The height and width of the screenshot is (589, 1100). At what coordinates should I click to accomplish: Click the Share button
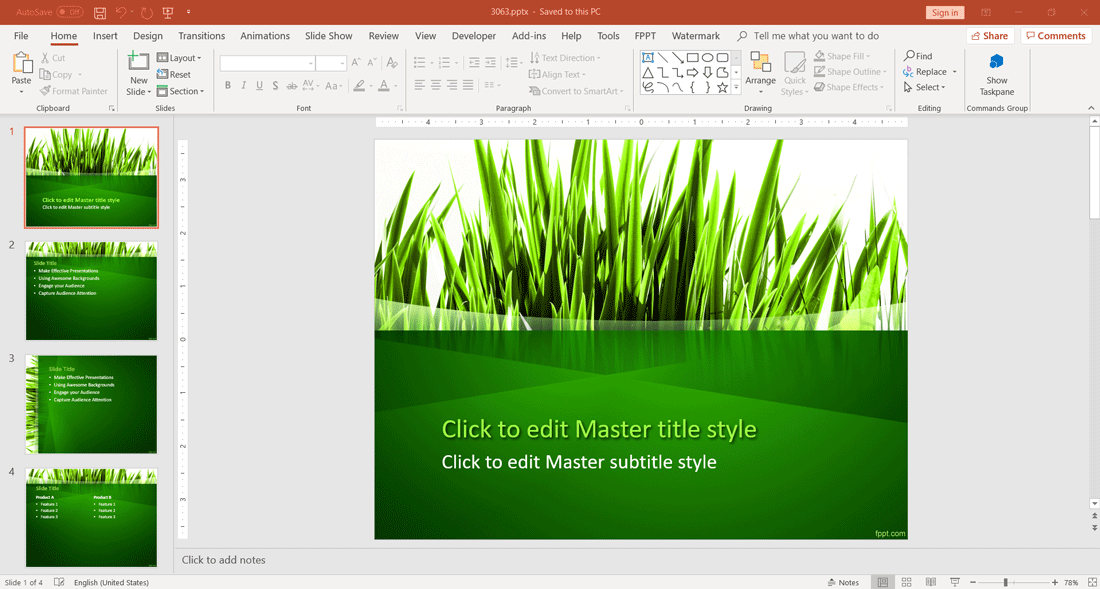point(989,36)
